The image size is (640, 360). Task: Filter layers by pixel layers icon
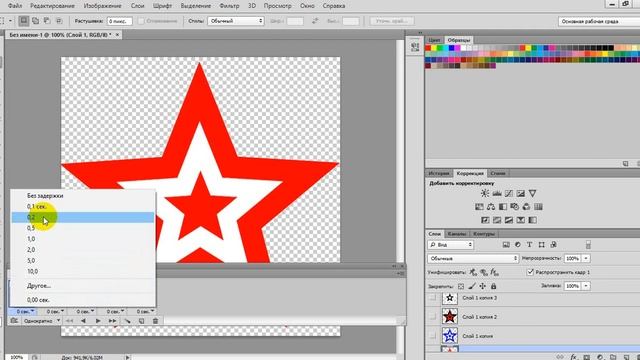coord(506,244)
